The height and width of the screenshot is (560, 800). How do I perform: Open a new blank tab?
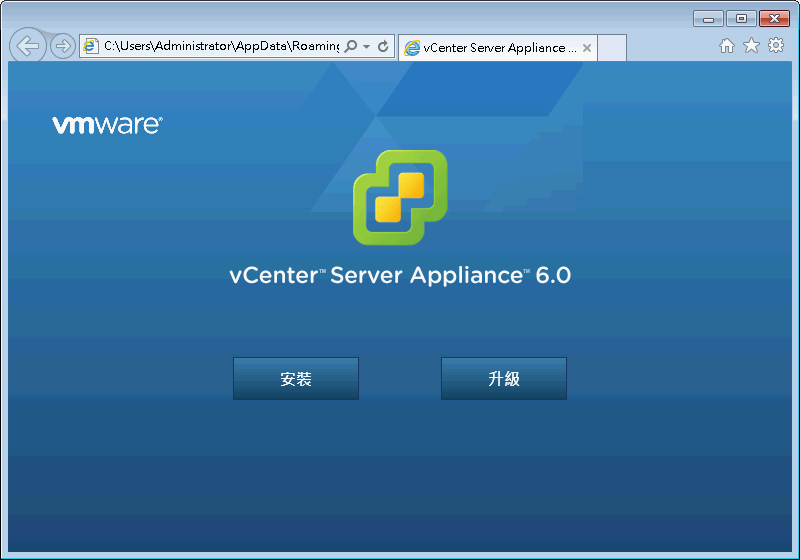612,48
